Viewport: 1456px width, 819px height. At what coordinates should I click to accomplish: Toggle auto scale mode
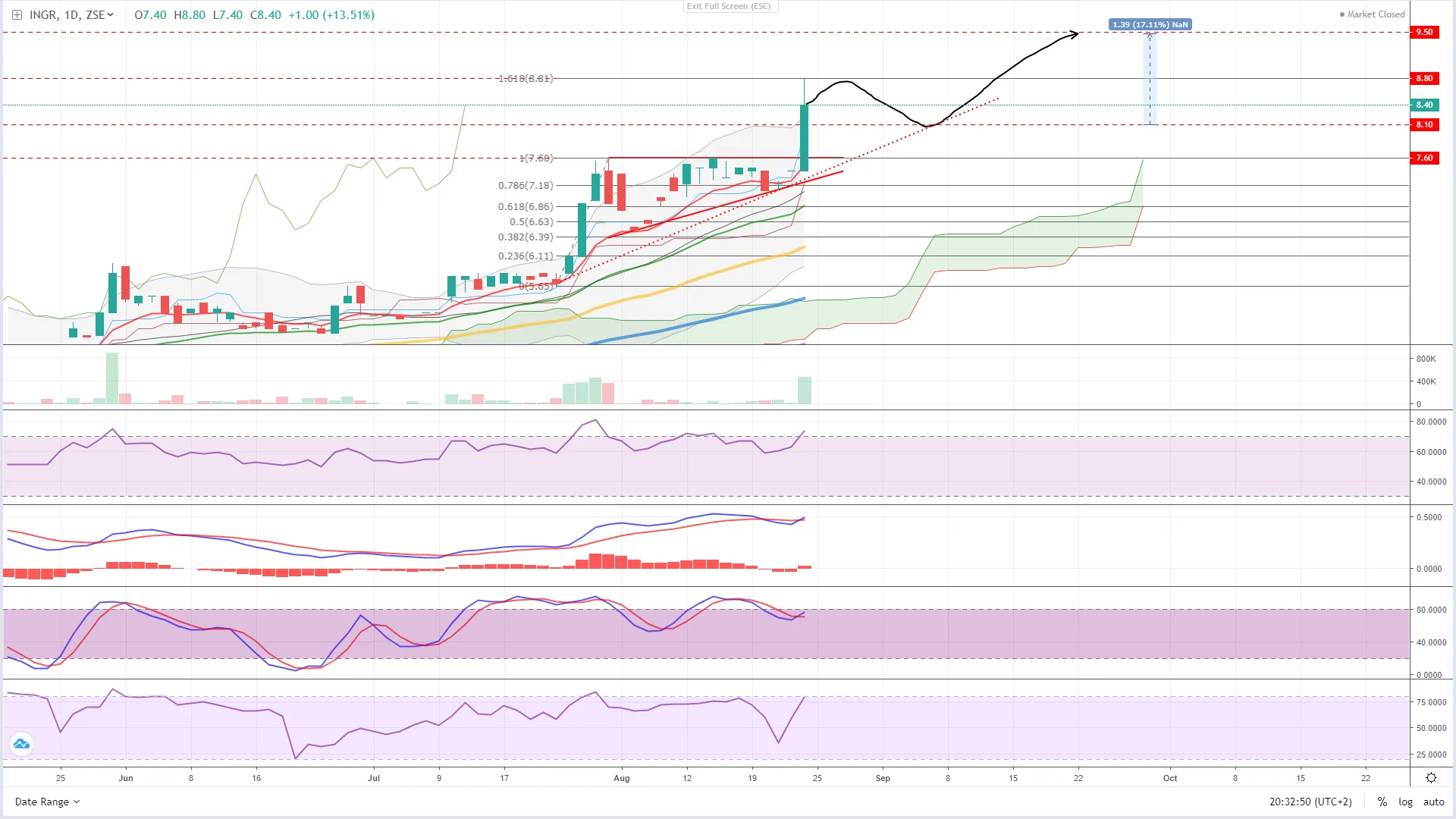coord(1433,802)
